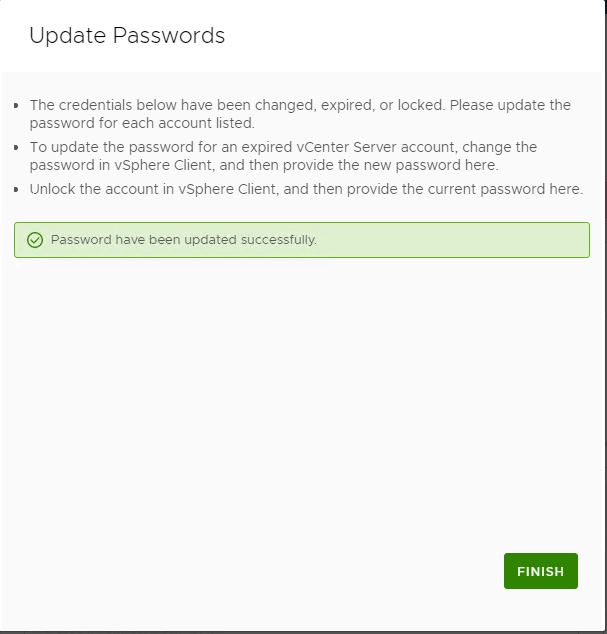Click the FINISH button
The height and width of the screenshot is (634, 607).
(x=540, y=571)
